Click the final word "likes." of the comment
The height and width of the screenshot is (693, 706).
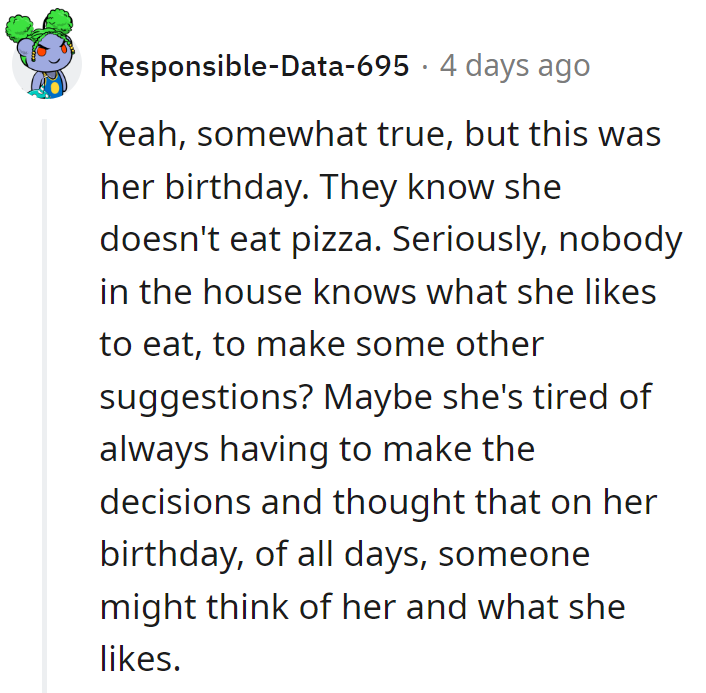pyautogui.click(x=140, y=657)
